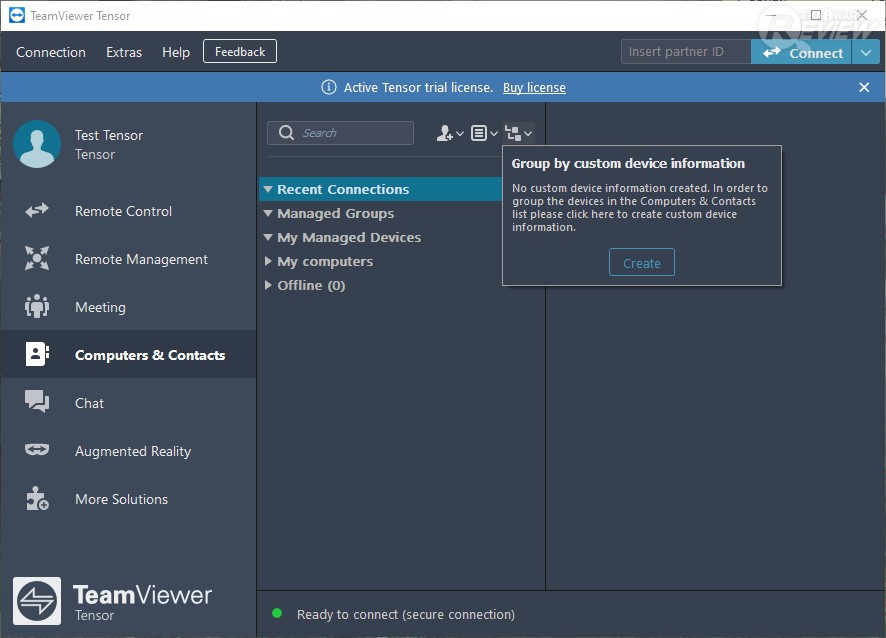Open the add contact dropdown icon
This screenshot has width=886, height=638.
click(x=450, y=133)
